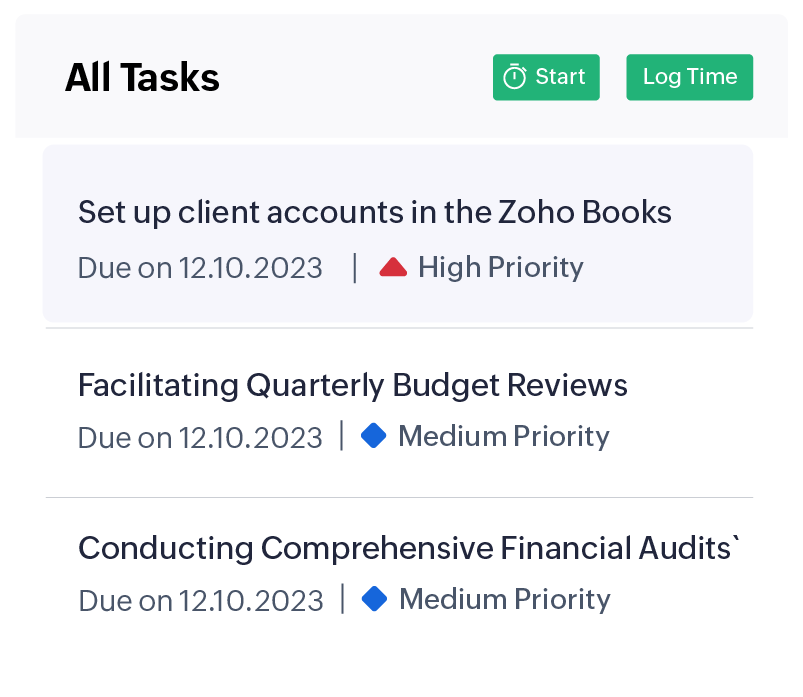803x697 pixels.
Task: Open Facilitating Quarterly Budget Reviews task
Action: (352, 385)
